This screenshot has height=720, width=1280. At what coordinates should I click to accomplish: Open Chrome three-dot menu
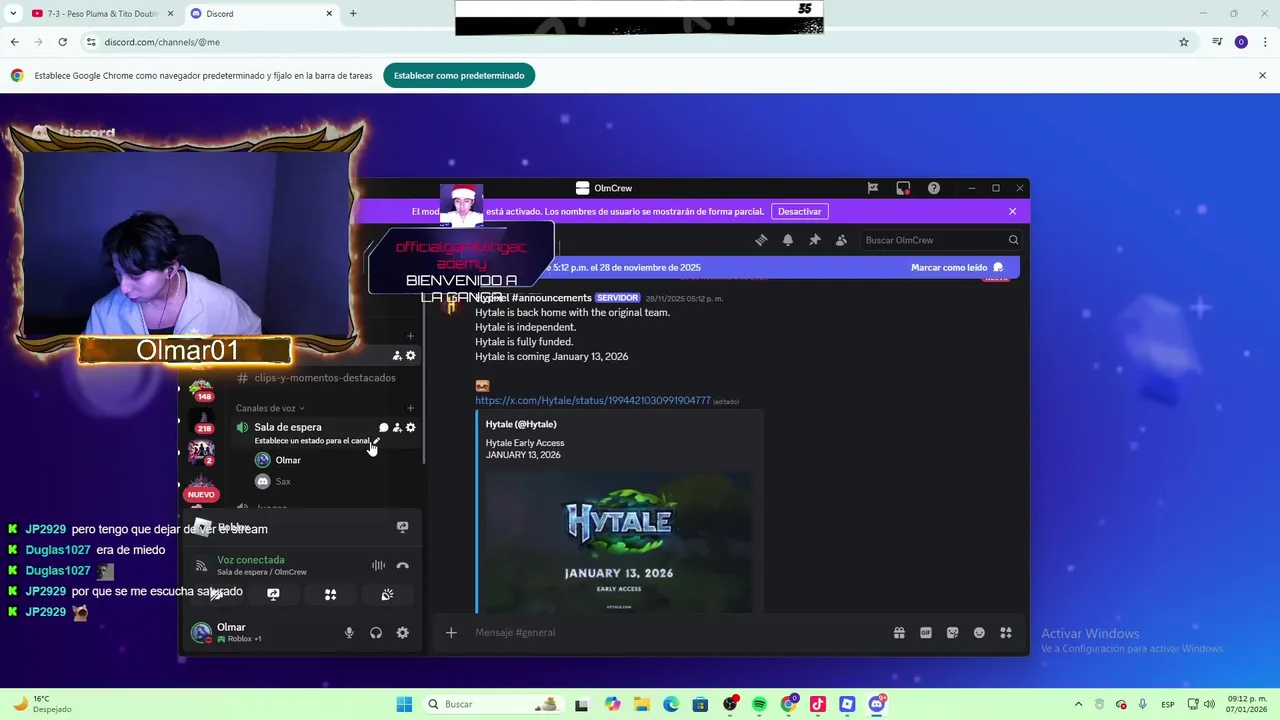pos(1265,42)
